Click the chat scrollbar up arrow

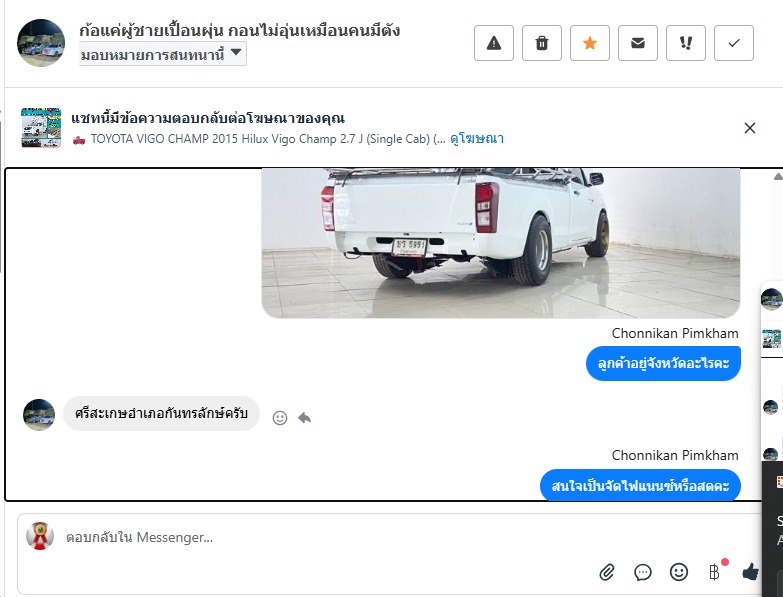click(x=778, y=176)
